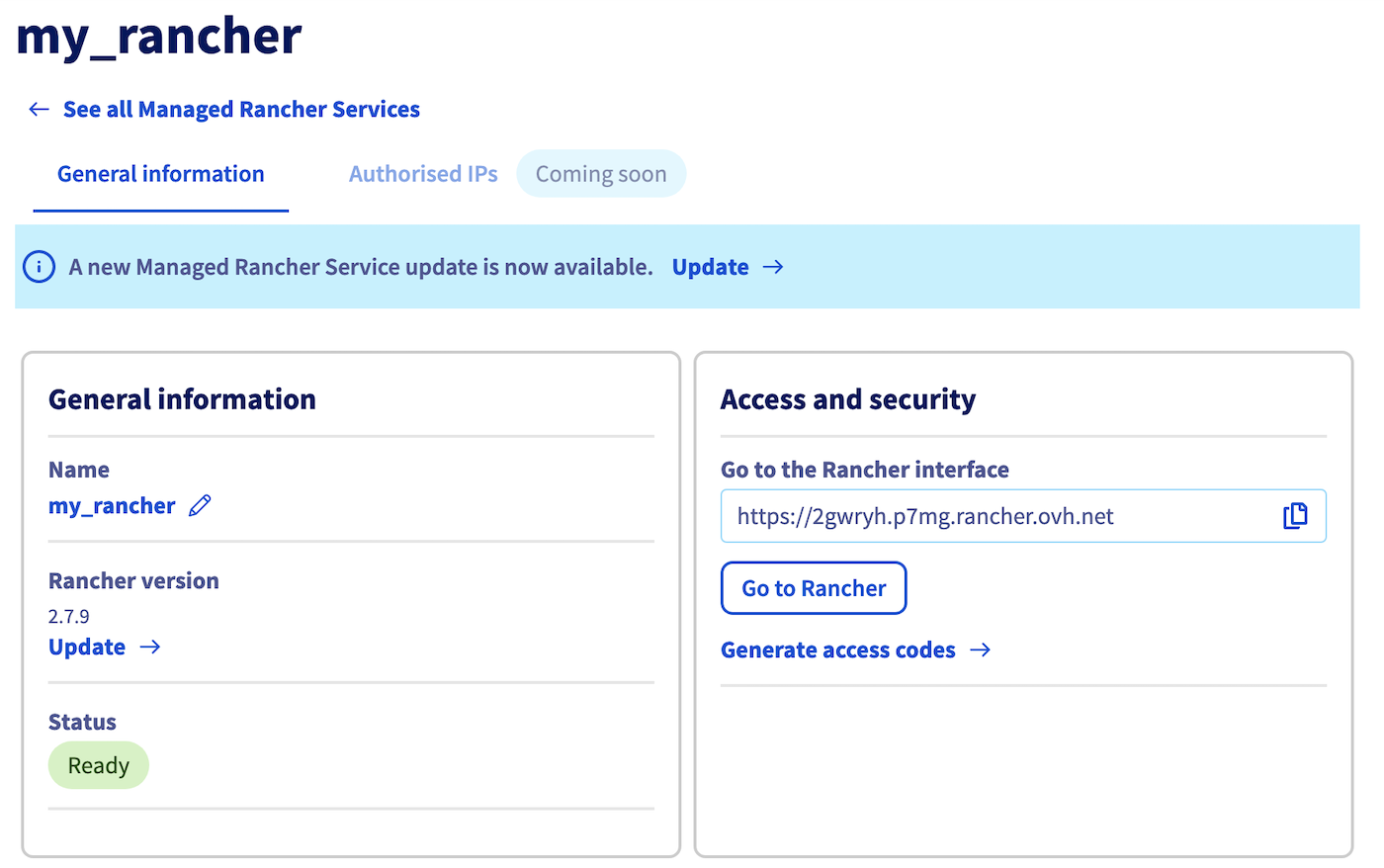Click the arrow after Generate access codes
Screen dimensions: 1384x868
(x=980, y=650)
